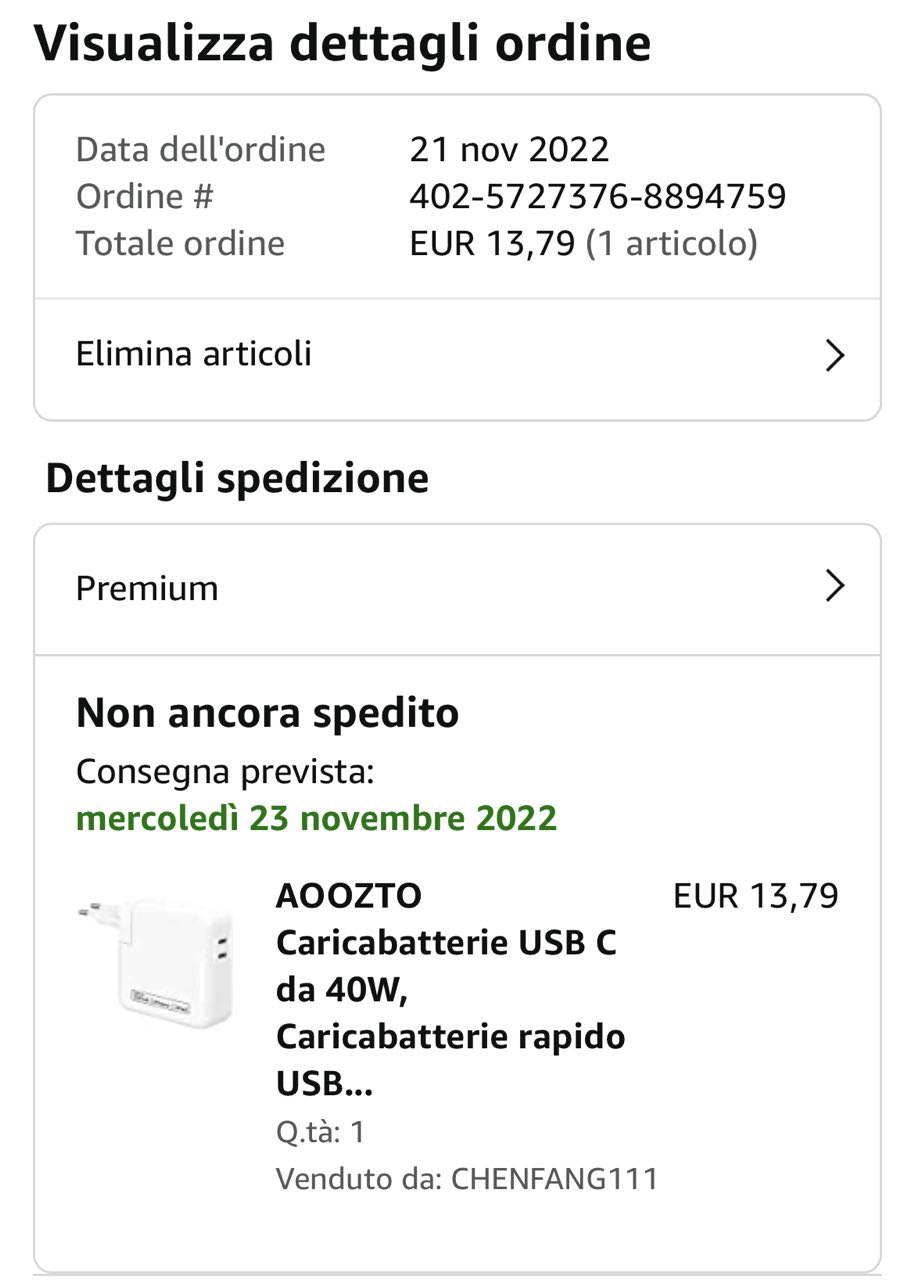
Task: Click the Consegna prevista label
Action: [225, 772]
